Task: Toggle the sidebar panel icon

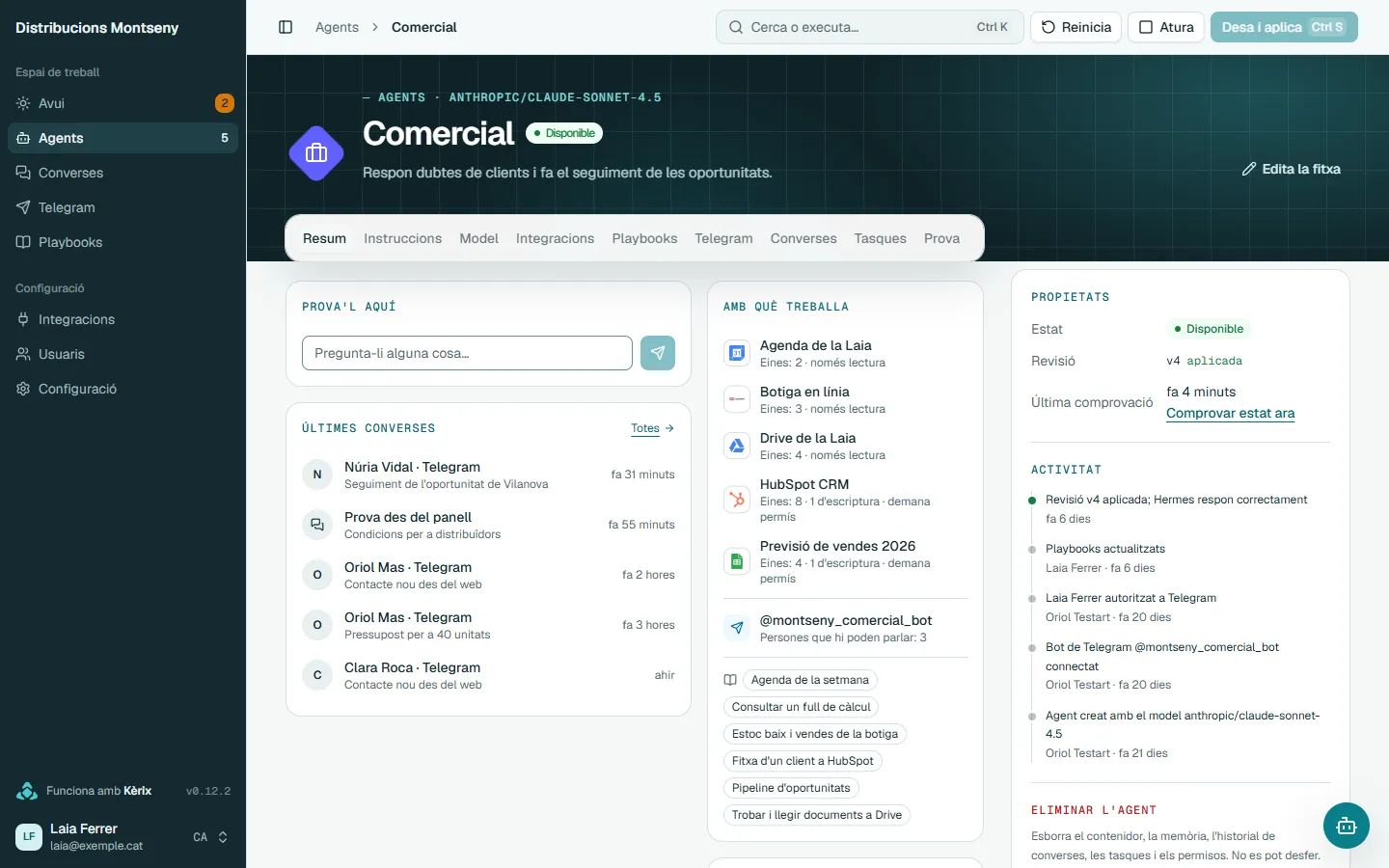Action: (x=286, y=27)
